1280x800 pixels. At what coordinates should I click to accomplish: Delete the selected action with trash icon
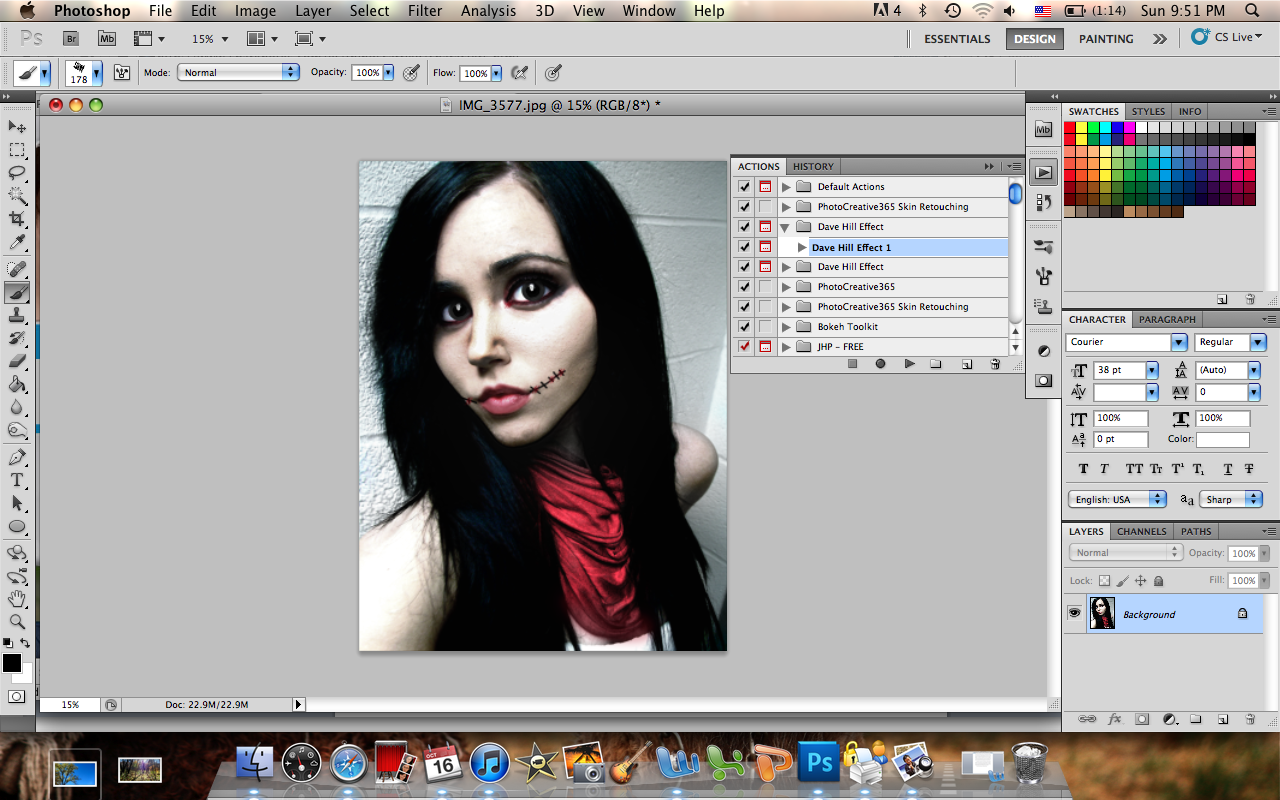coord(994,364)
